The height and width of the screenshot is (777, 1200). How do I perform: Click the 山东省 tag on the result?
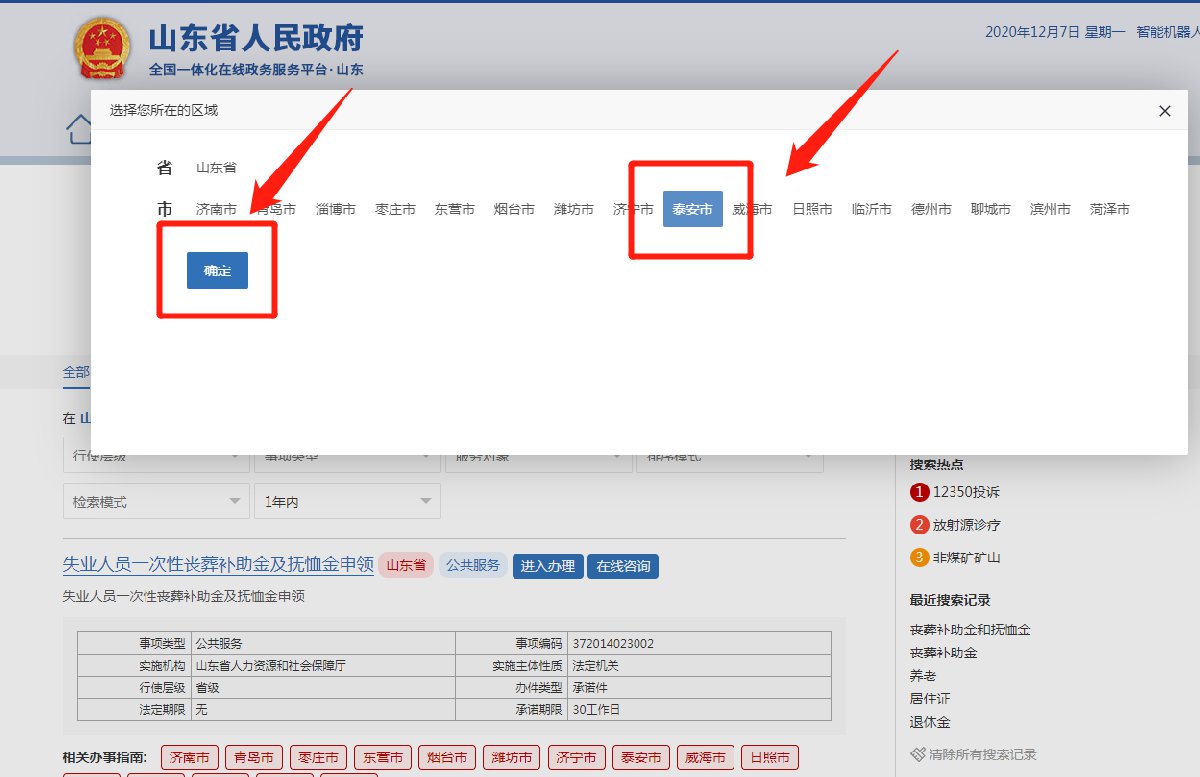tap(406, 566)
